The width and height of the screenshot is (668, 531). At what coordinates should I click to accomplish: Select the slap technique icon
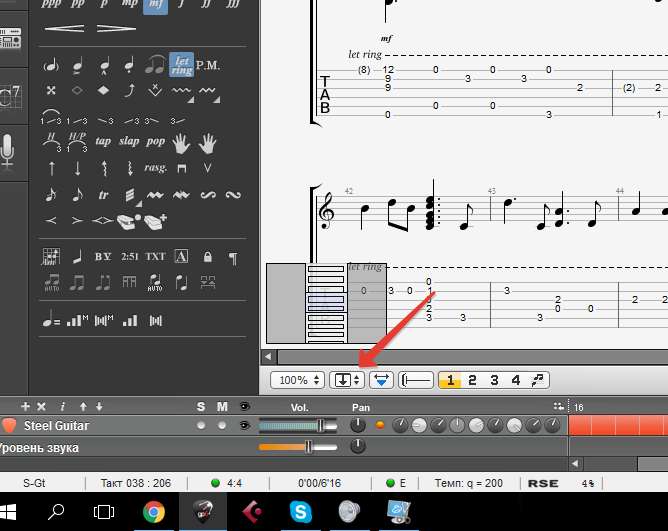pos(129,142)
